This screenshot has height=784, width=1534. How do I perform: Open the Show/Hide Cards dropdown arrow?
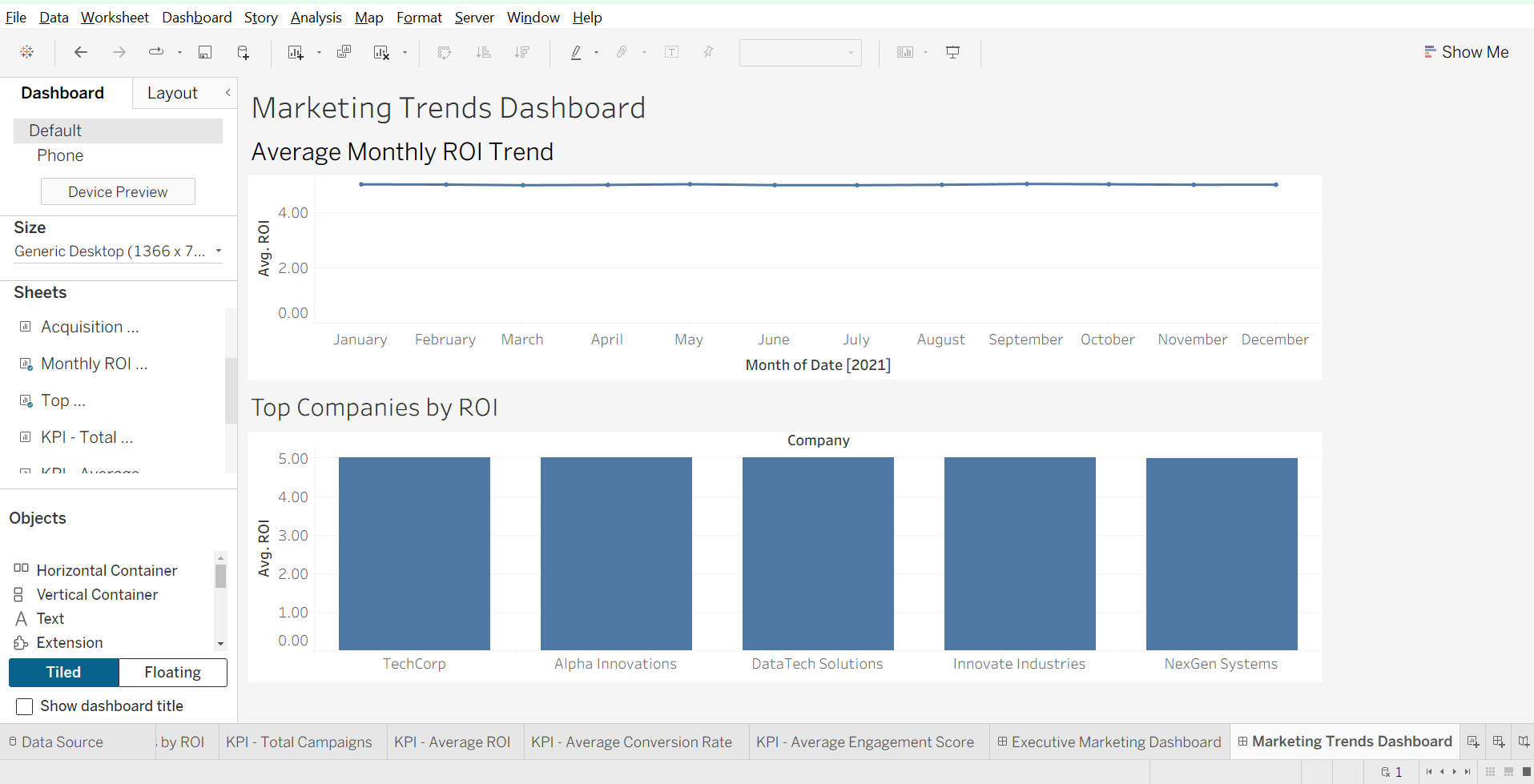click(925, 53)
